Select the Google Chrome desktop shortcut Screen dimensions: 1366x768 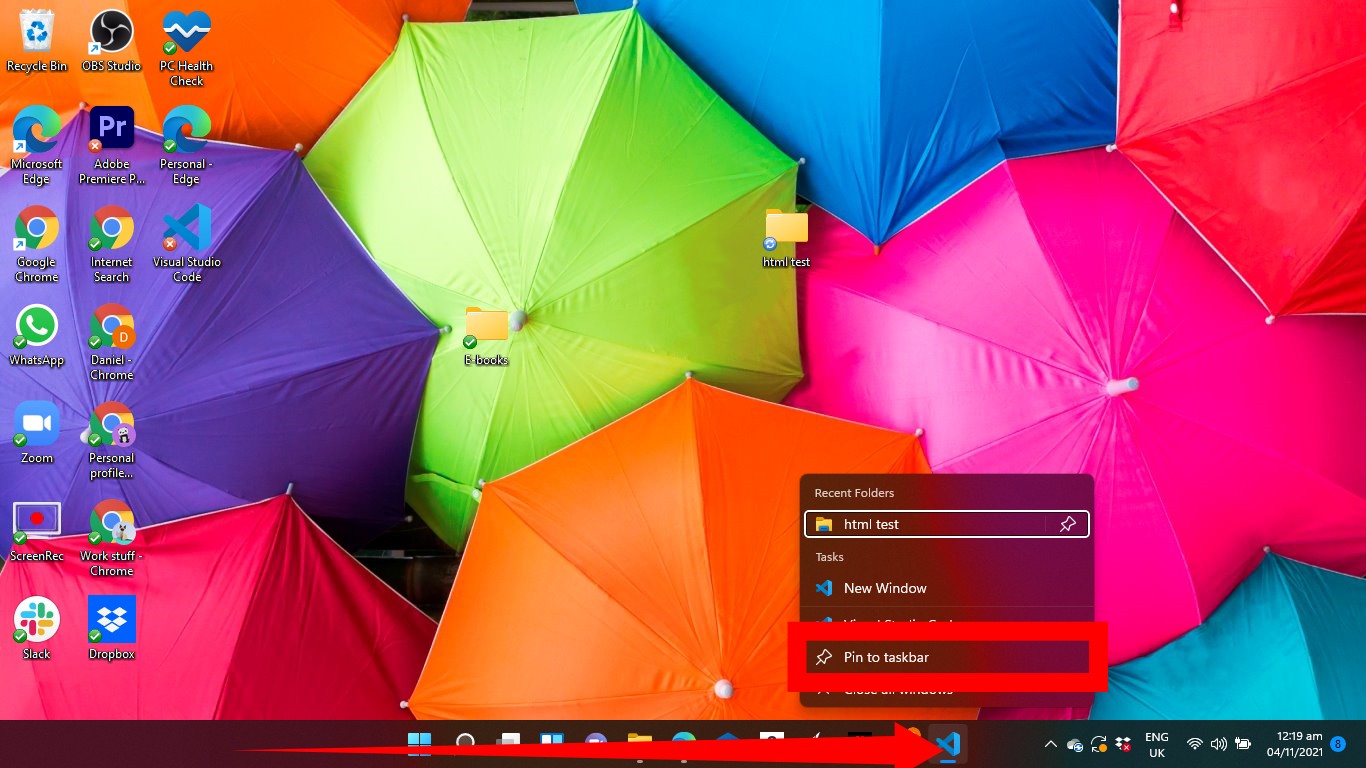tap(37, 243)
